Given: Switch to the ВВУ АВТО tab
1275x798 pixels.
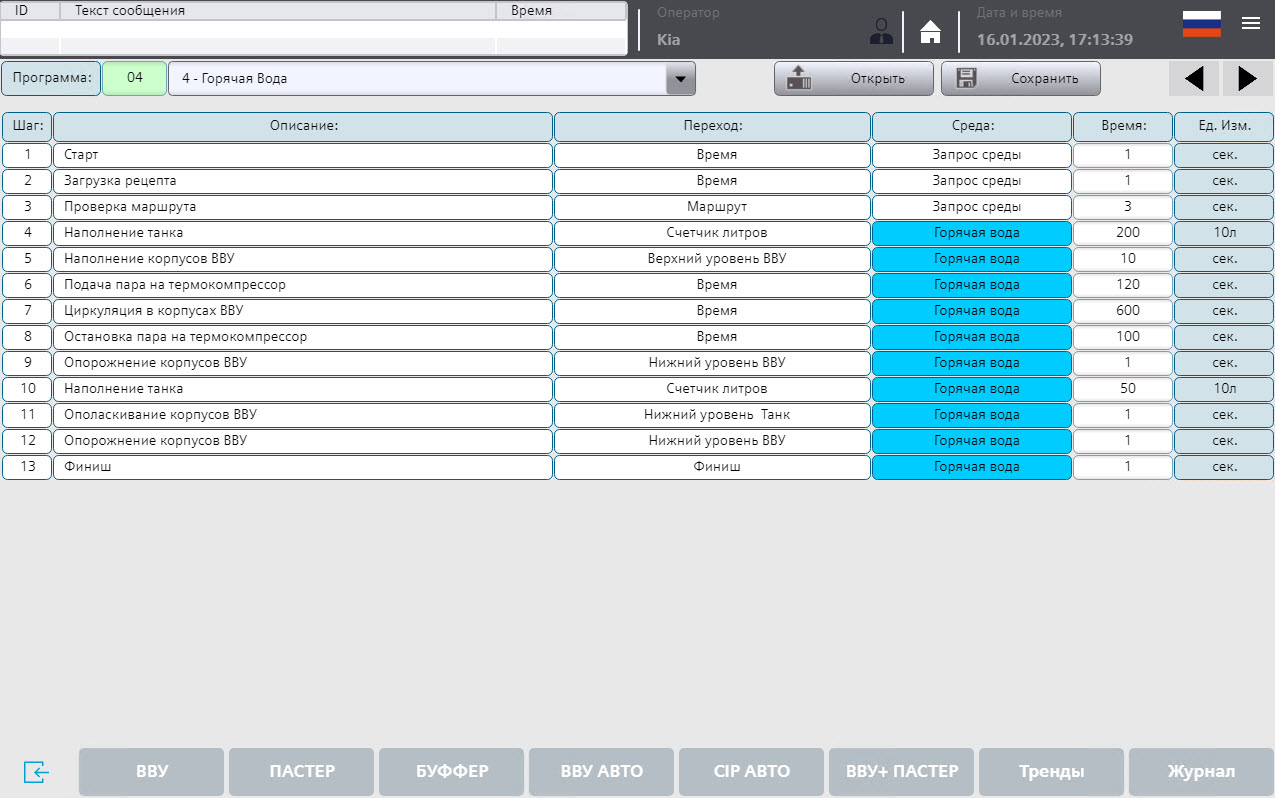Looking at the screenshot, I should [x=601, y=771].
